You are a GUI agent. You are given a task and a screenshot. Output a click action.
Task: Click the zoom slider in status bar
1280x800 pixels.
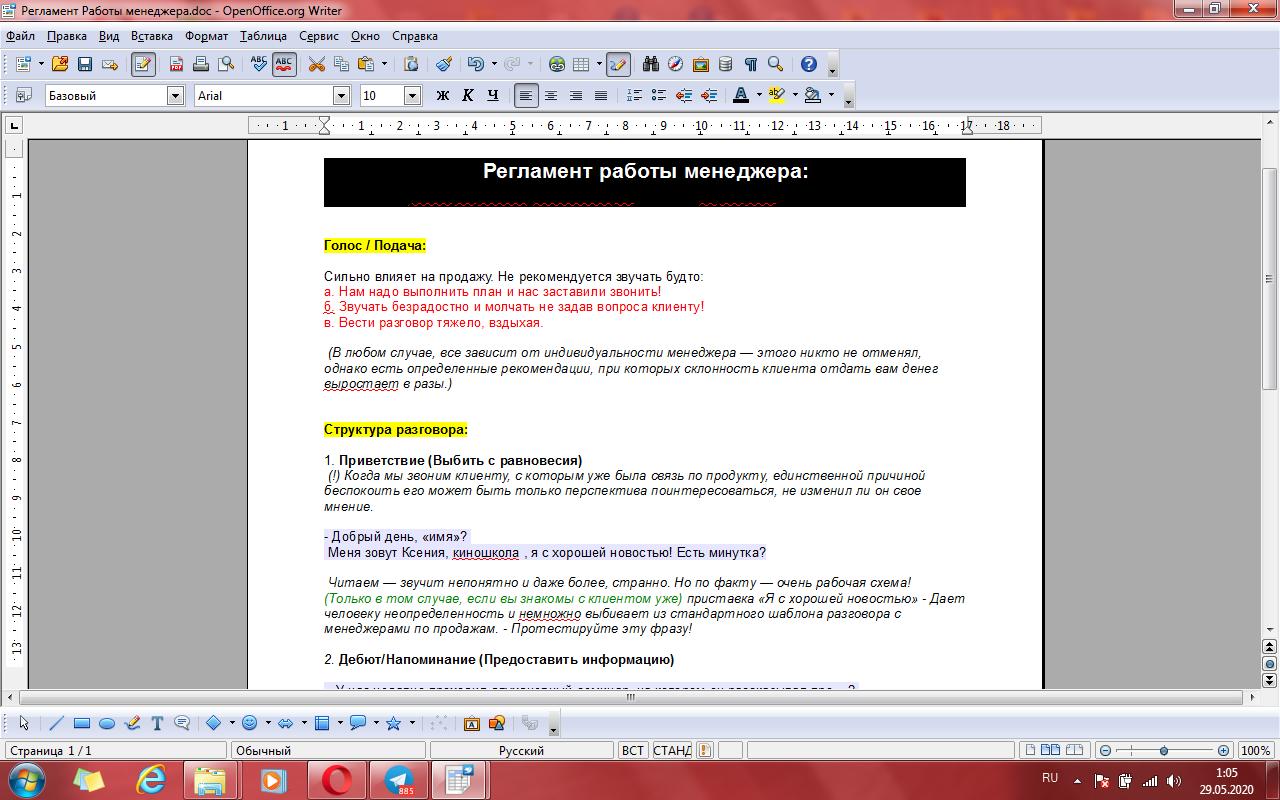coord(1164,750)
